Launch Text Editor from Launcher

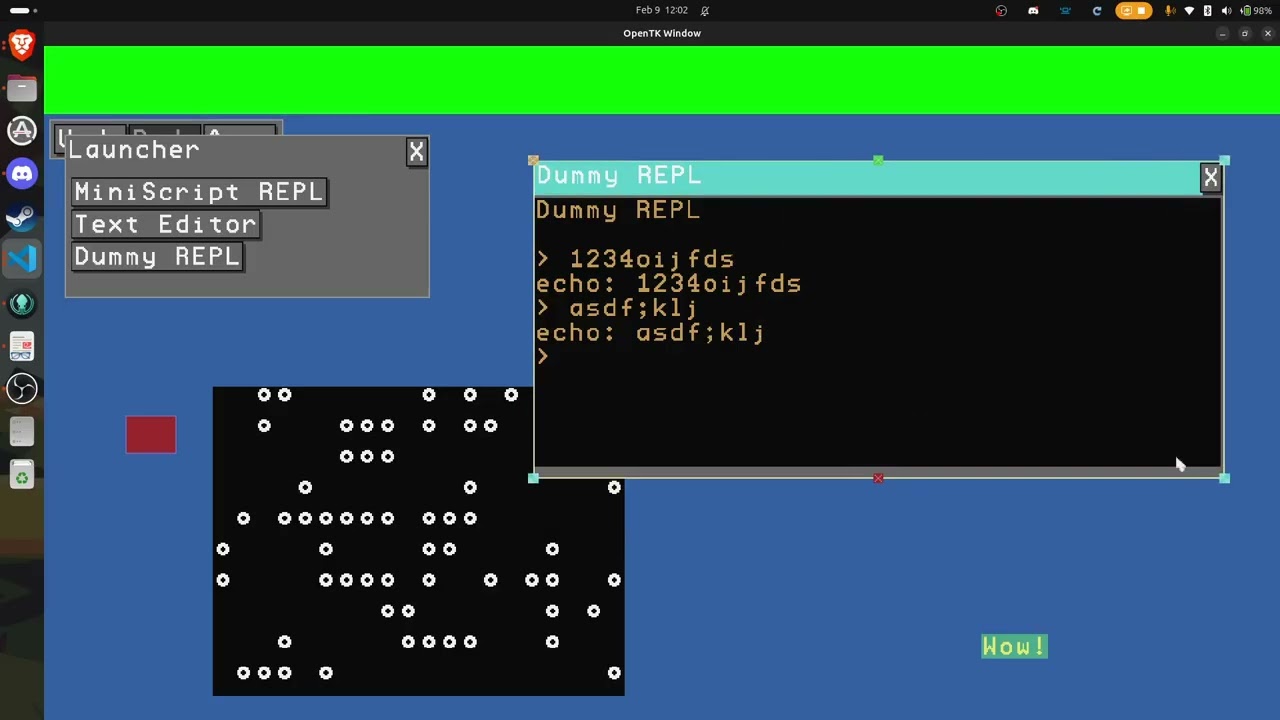(166, 225)
